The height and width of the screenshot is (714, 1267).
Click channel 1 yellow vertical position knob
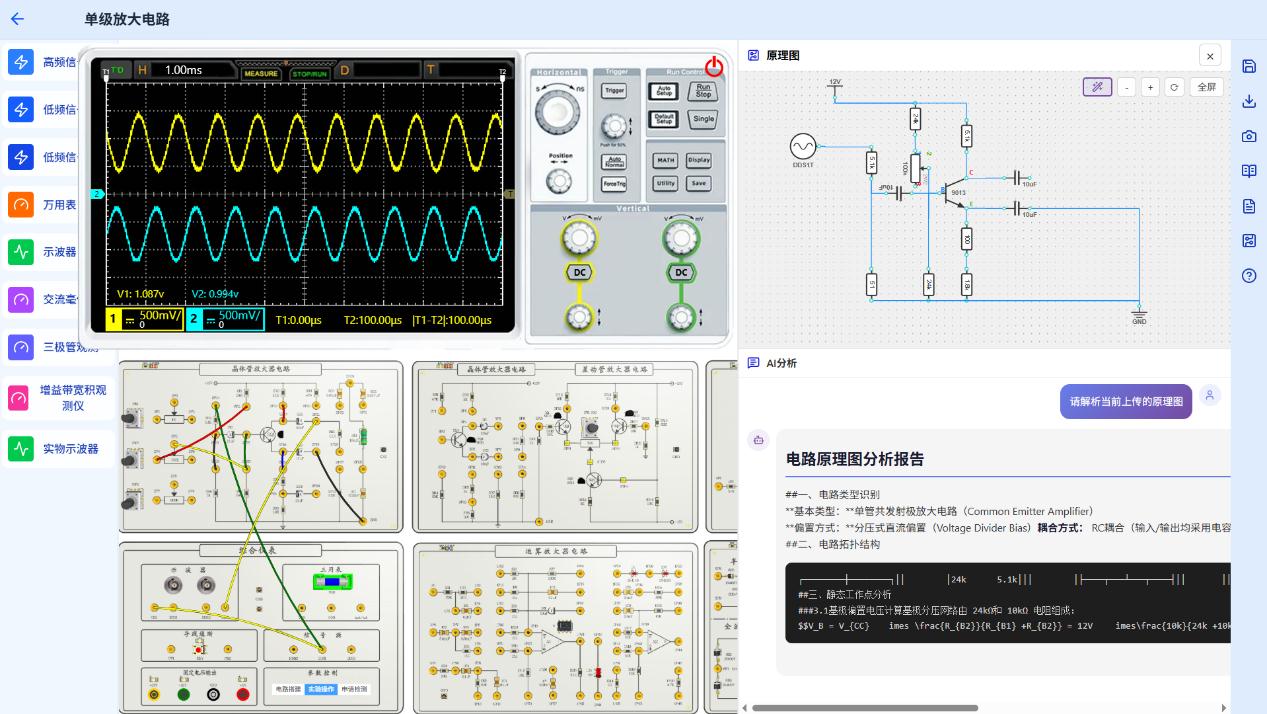[x=579, y=318]
